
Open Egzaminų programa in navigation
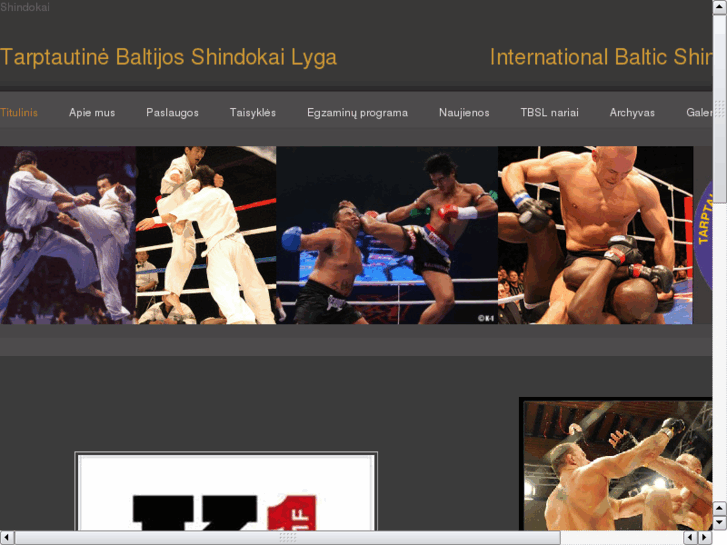pyautogui.click(x=357, y=113)
